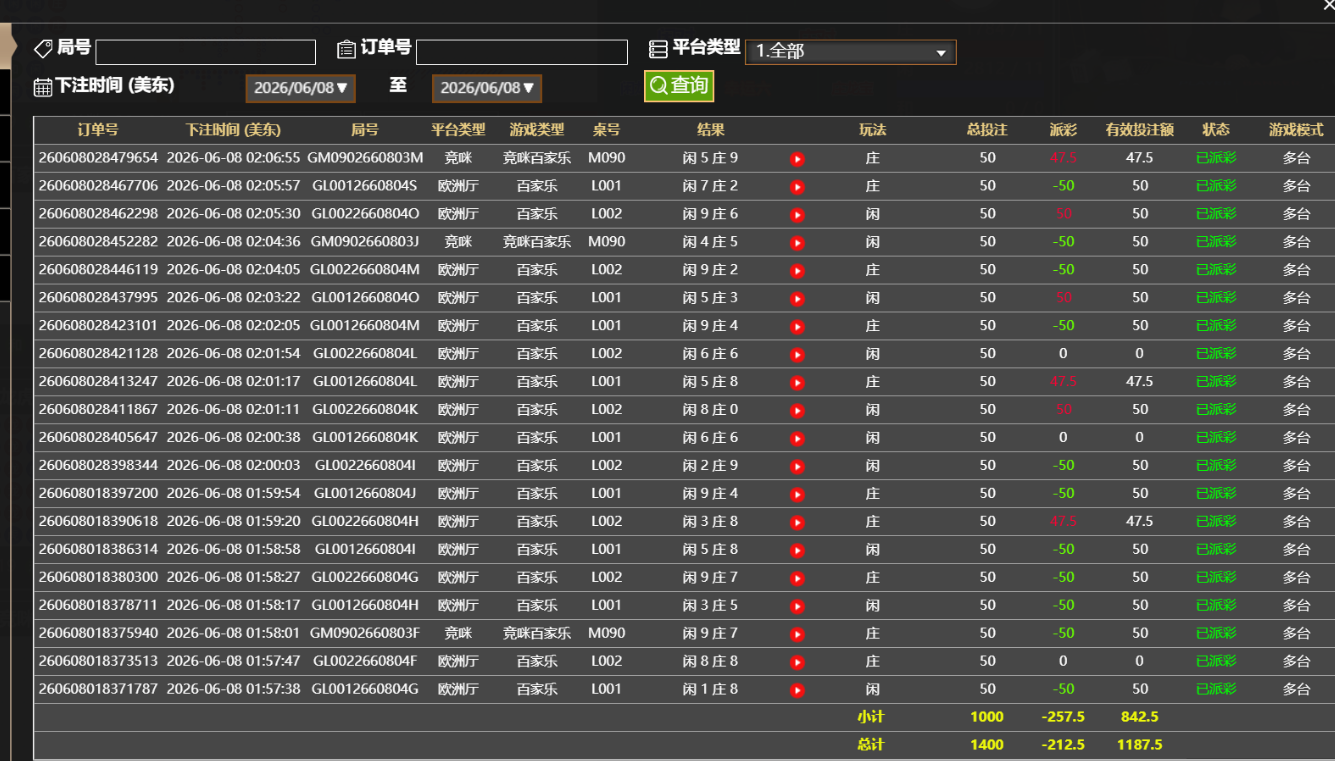This screenshot has width=1335, height=761.
Task: Click the 游戏模式 column header
Action: point(1296,130)
